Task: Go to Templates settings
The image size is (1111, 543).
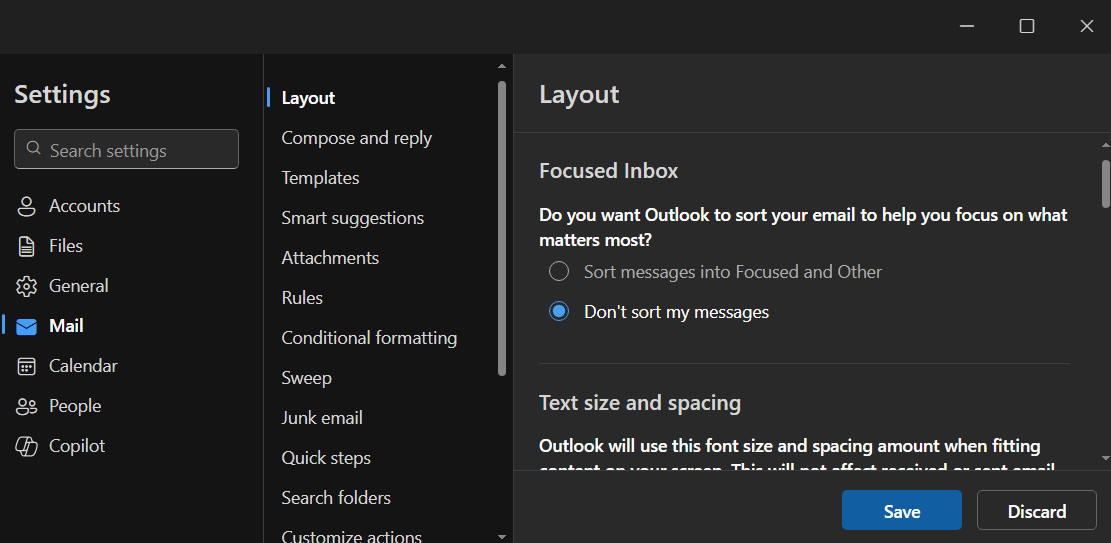Action: (x=320, y=178)
